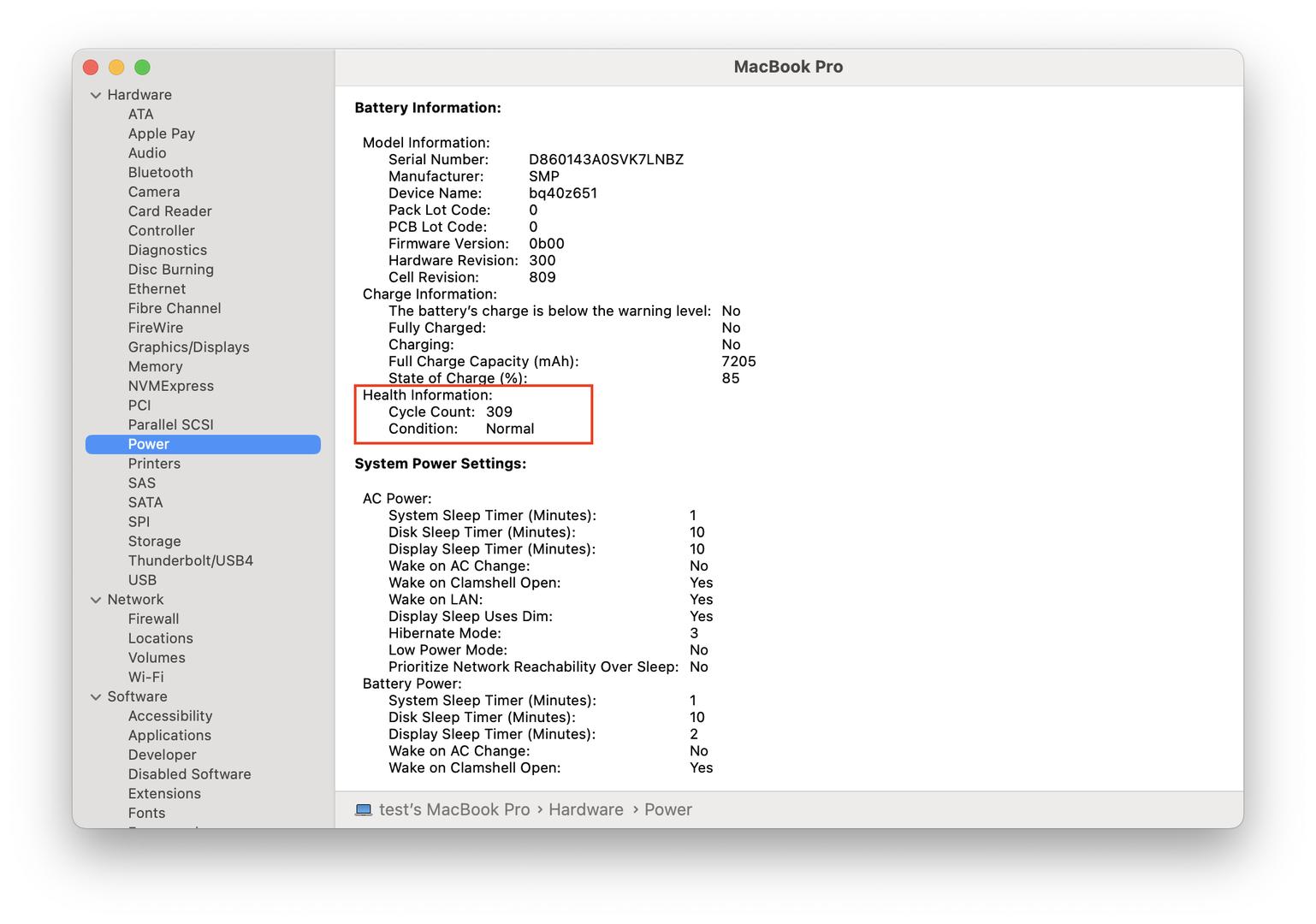Viewport: 1316px width, 924px height.
Task: Open Volumes under Network
Action: (157, 658)
